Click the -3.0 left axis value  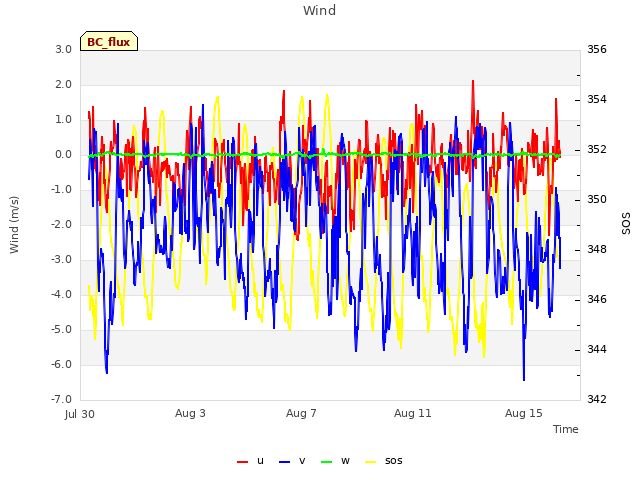coord(62,260)
